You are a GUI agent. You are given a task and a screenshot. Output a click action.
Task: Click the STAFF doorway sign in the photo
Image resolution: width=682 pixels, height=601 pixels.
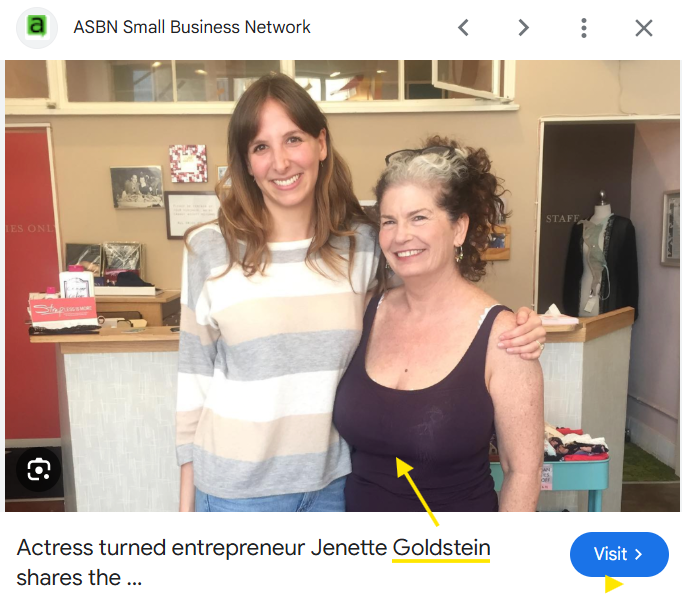563,218
